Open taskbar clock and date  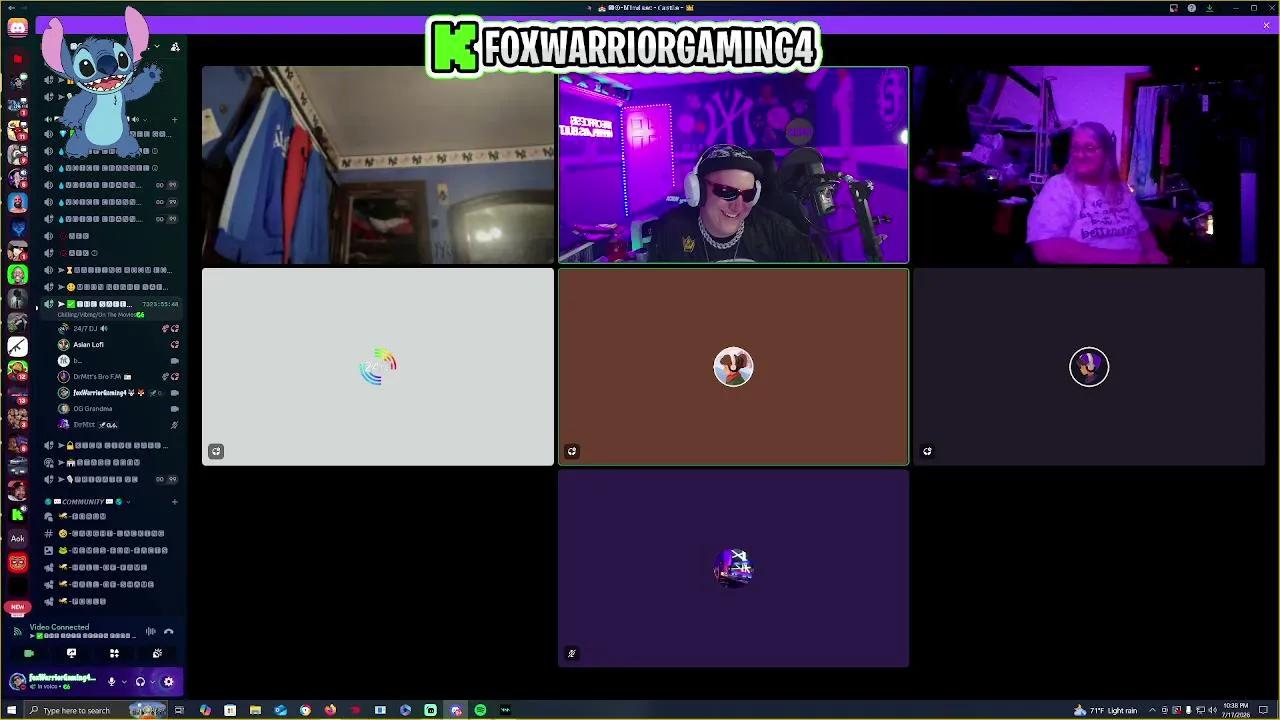pyautogui.click(x=1235, y=710)
